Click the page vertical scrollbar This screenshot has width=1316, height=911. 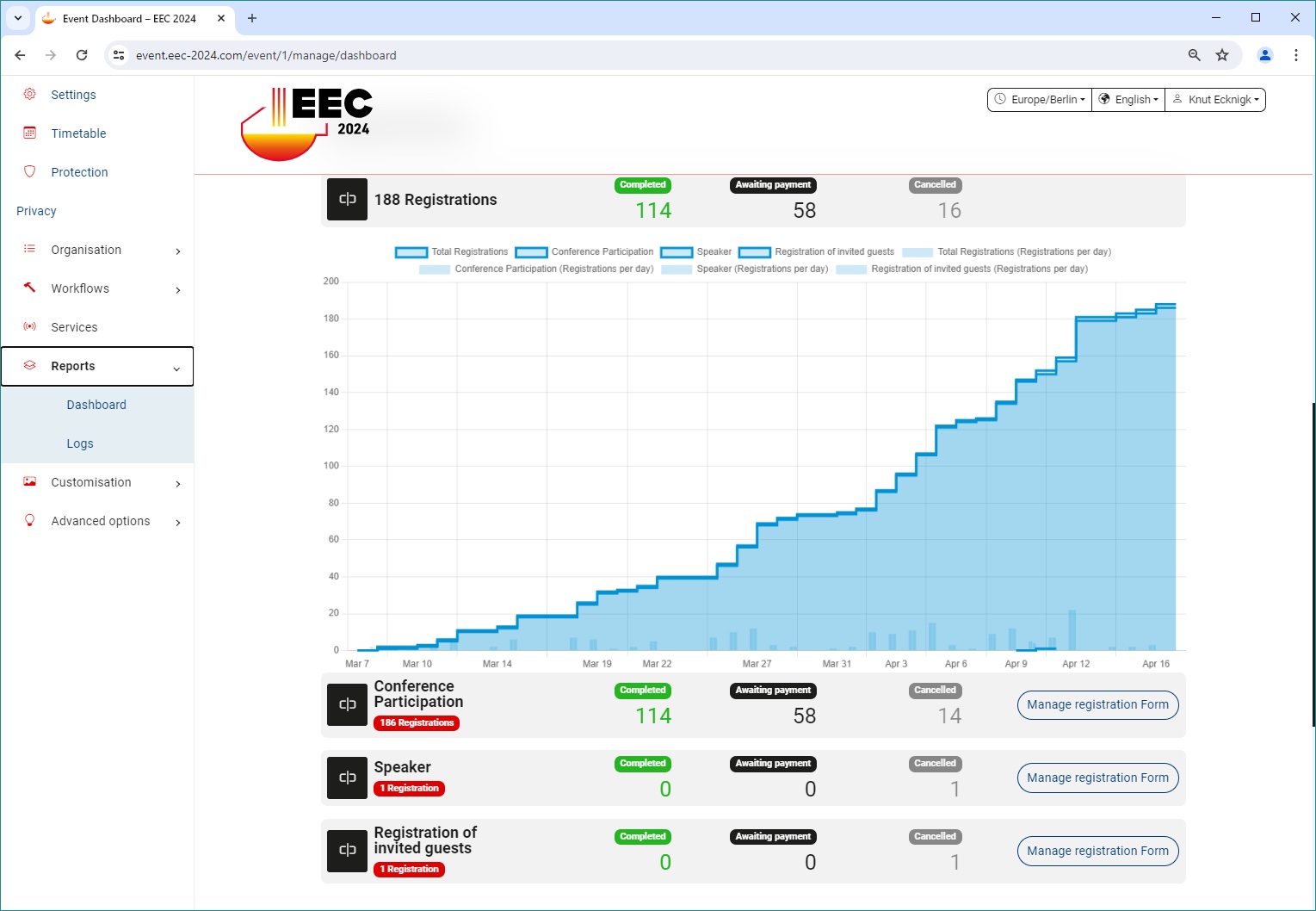tap(1313, 564)
